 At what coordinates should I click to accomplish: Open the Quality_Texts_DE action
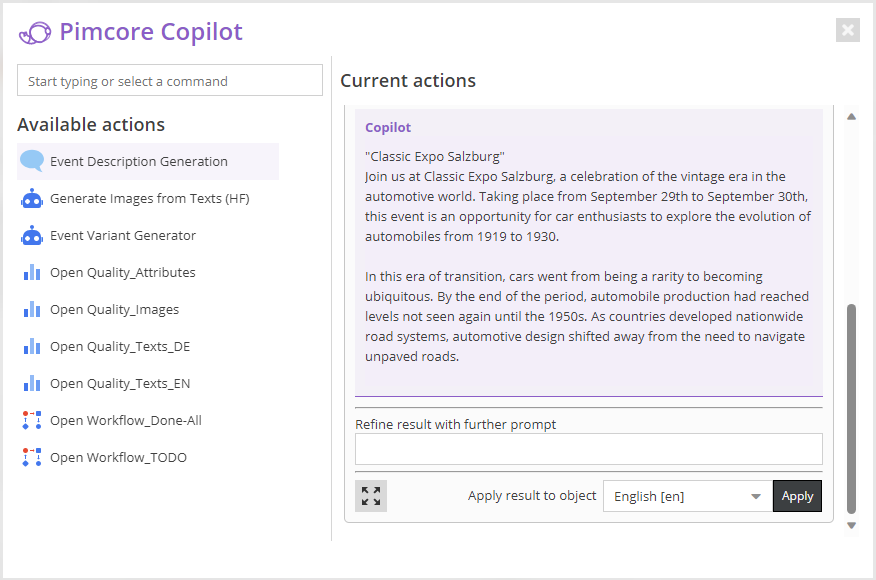148,346
